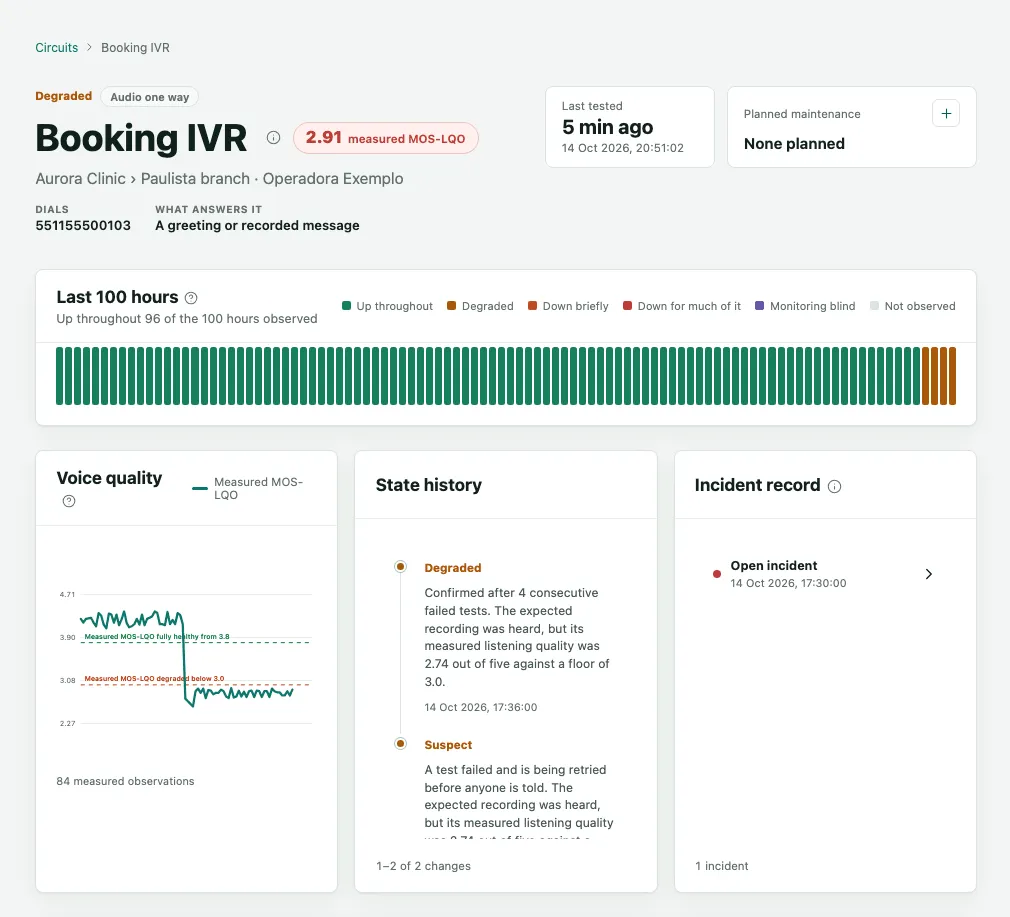This screenshot has height=917, width=1010.
Task: Click 'Aurora Clinic › Paulista branch' location text
Action: click(142, 178)
